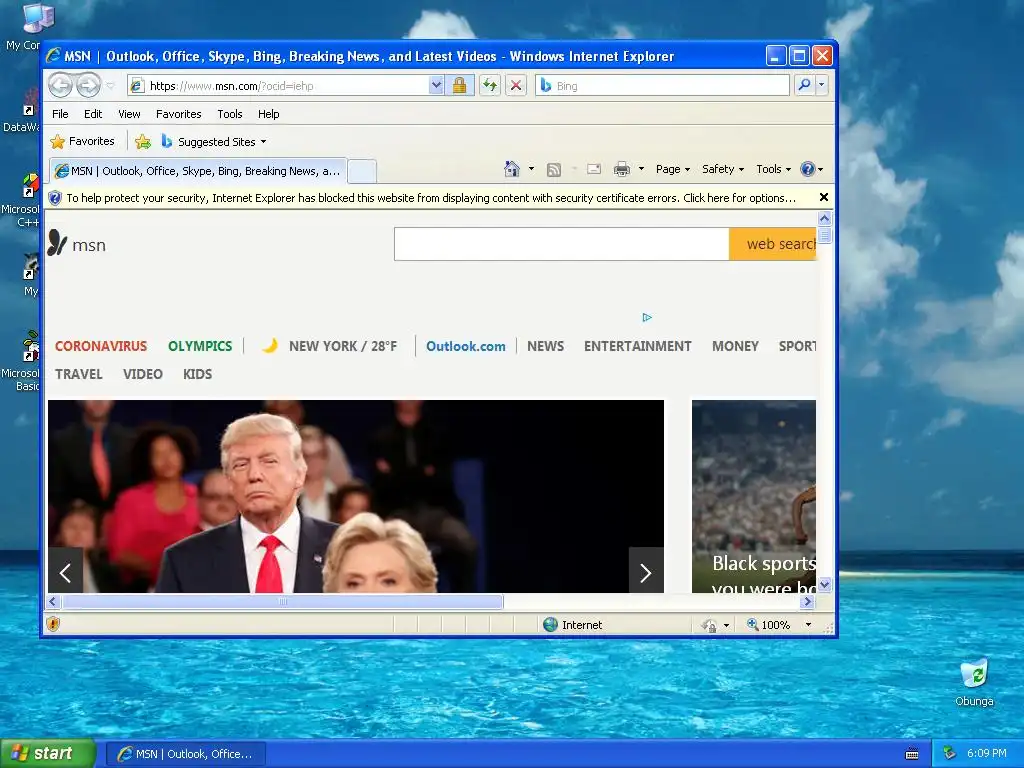1024x768 pixels.
Task: Click the AdChoices triangle icon
Action: coord(647,317)
